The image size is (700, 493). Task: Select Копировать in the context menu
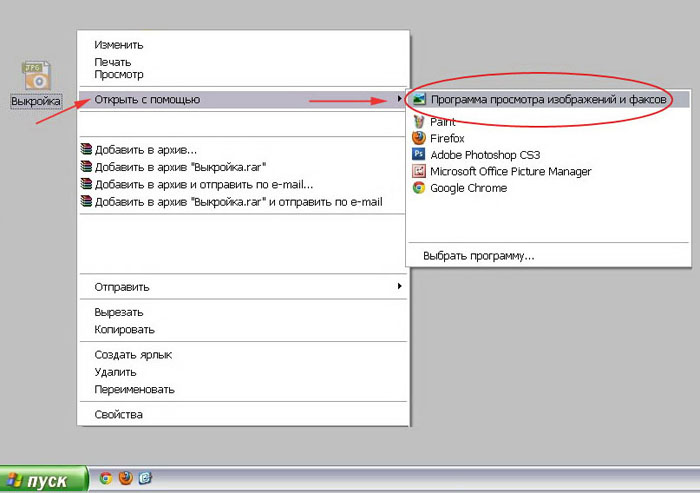click(124, 329)
